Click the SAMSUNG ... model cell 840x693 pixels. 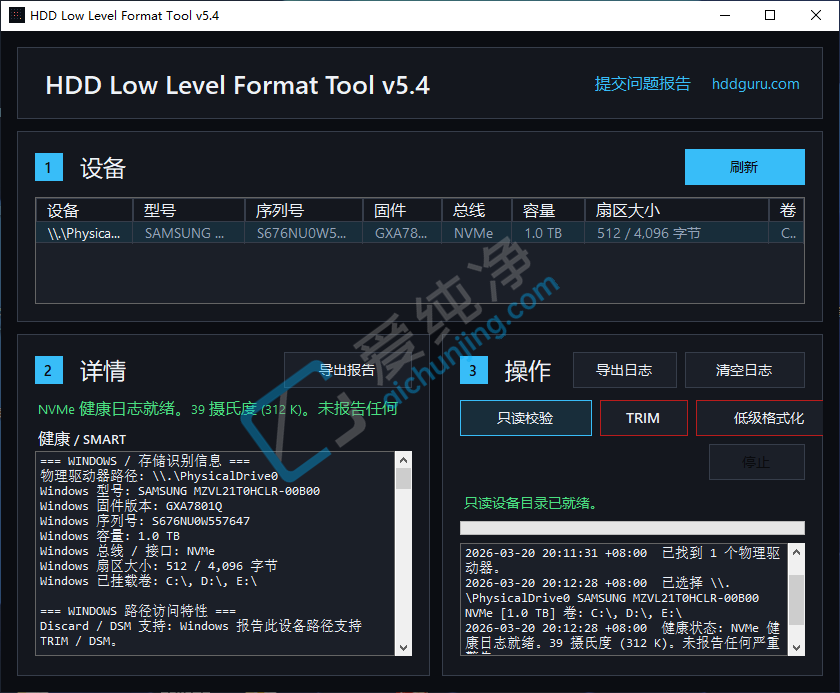pos(189,233)
